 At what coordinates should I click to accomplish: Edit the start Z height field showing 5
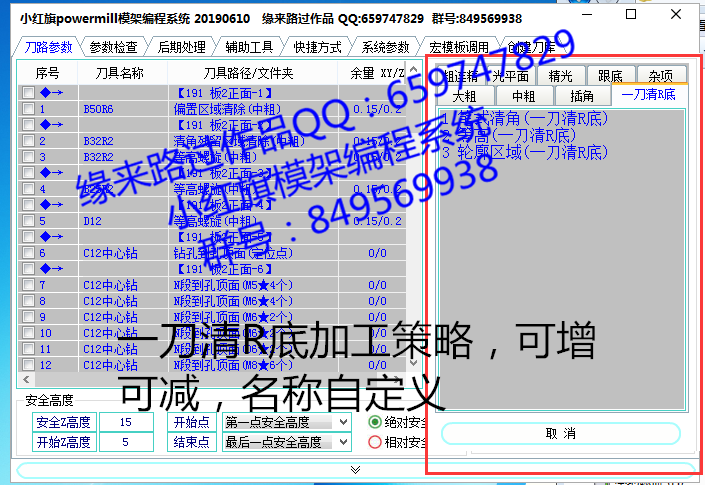126,442
